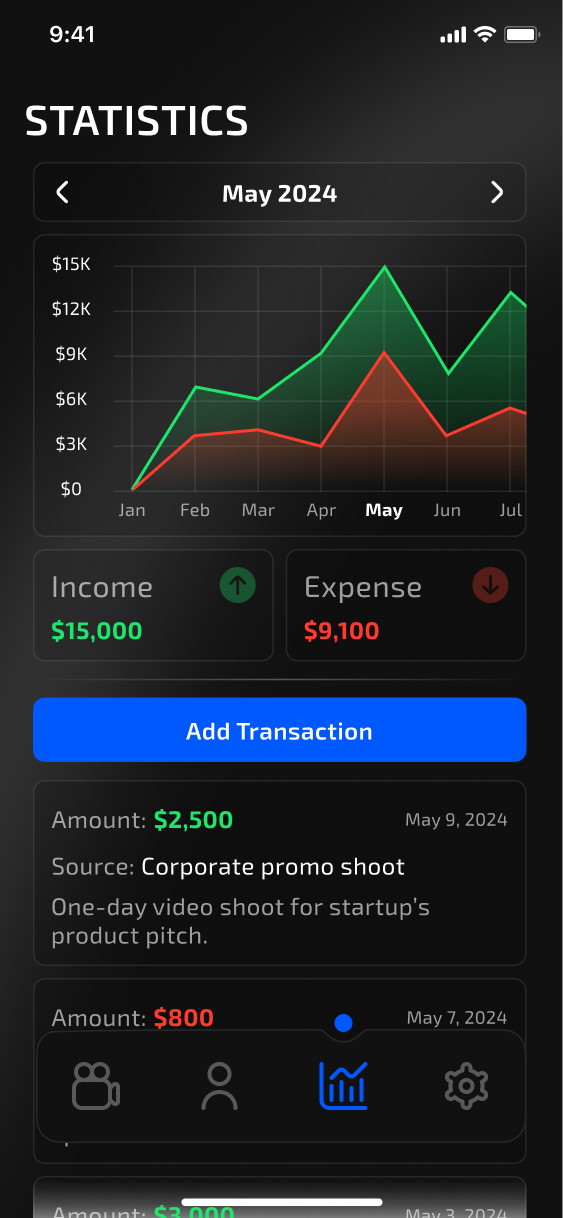Open the Corporate promo shoot transaction
The height and width of the screenshot is (1218, 563).
(x=280, y=873)
